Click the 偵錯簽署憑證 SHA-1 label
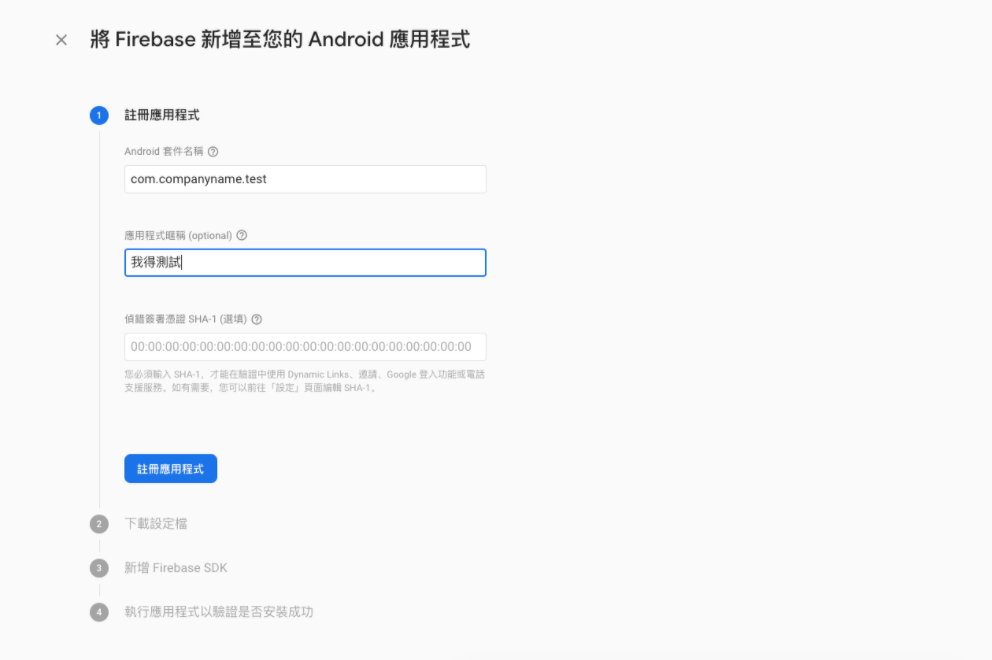992x660 pixels. tap(185, 320)
